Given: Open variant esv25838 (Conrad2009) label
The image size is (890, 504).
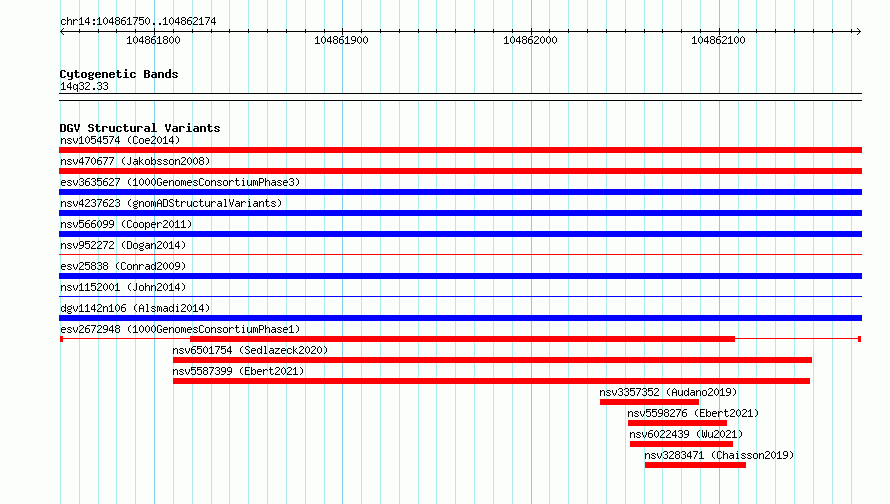Looking at the screenshot, I should point(123,266).
